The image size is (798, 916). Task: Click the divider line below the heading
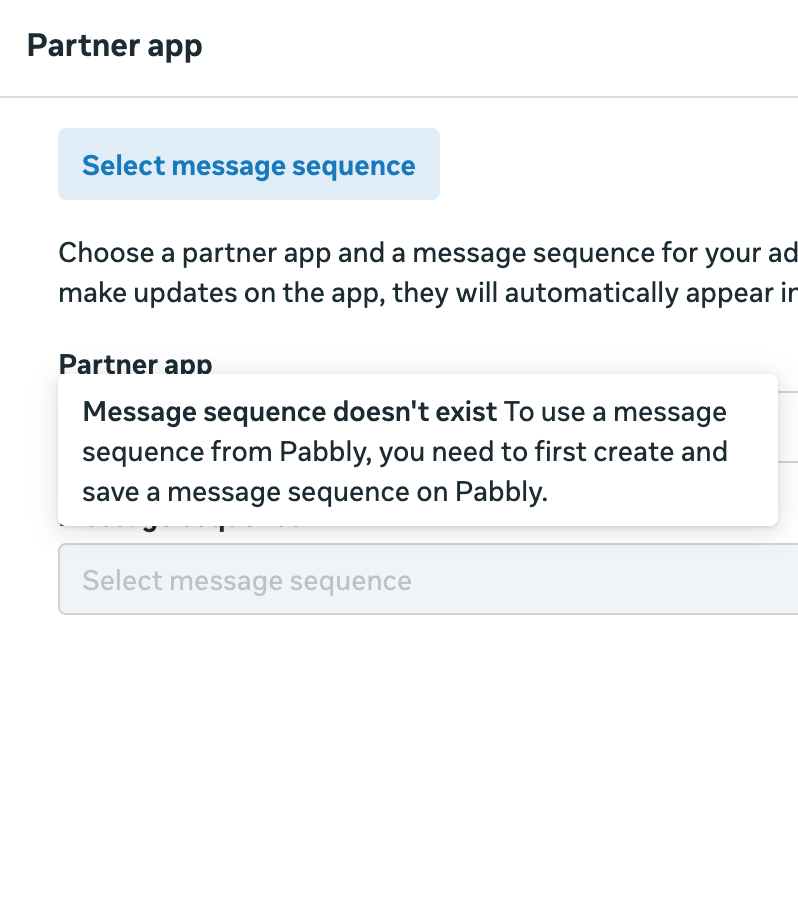tap(400, 97)
